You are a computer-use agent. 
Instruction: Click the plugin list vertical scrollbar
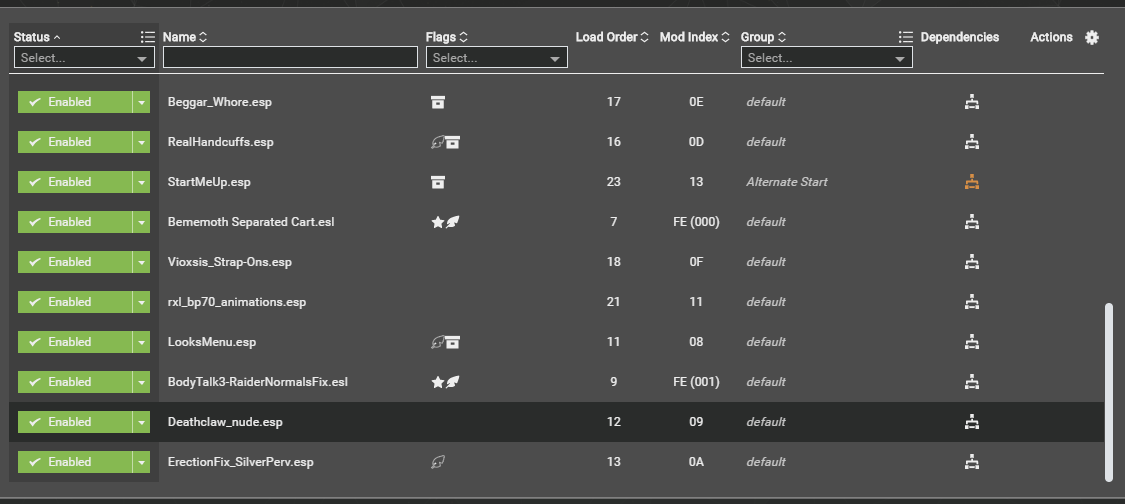tap(1109, 392)
